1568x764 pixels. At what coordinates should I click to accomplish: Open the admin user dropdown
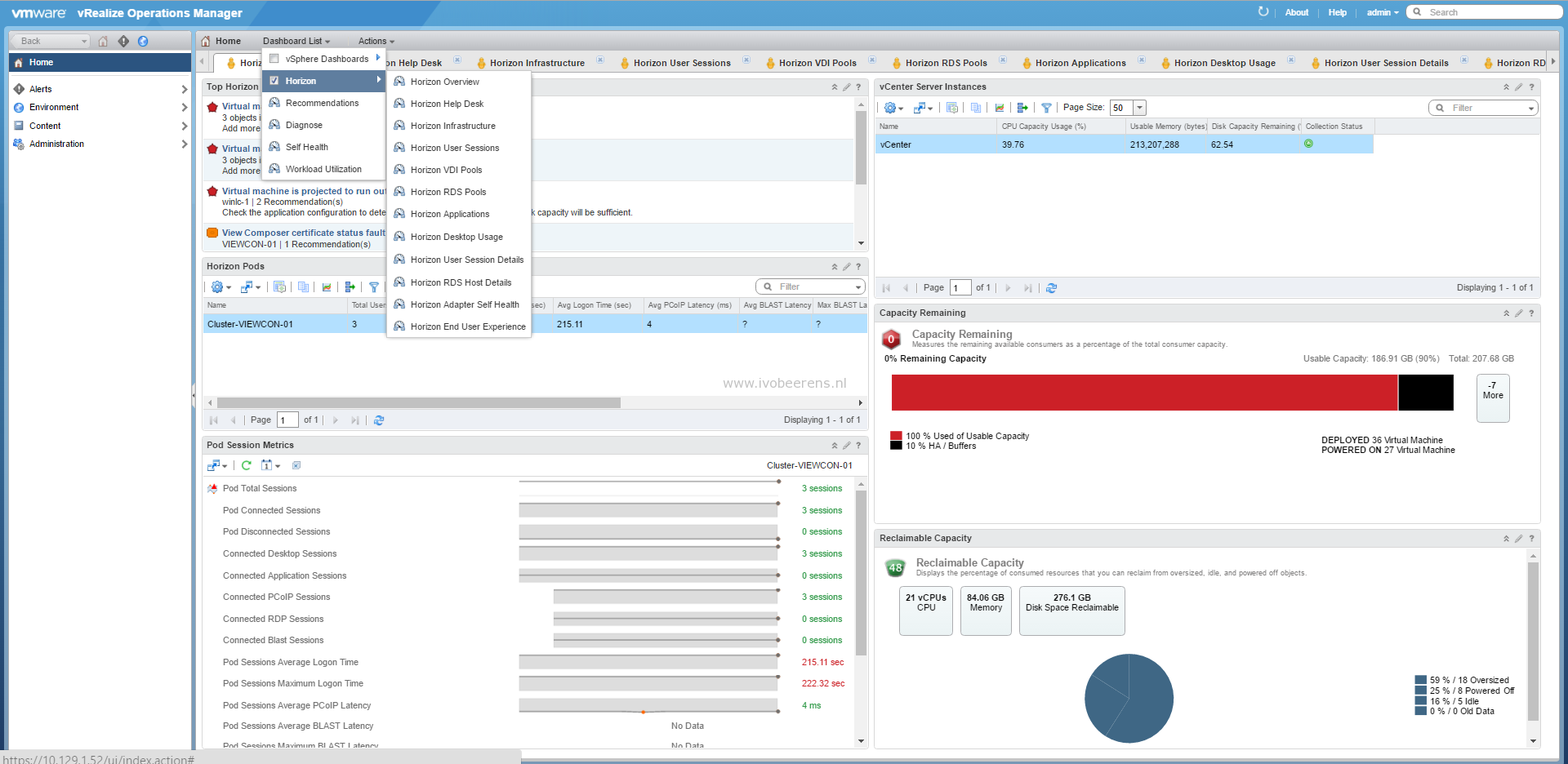tap(1383, 12)
